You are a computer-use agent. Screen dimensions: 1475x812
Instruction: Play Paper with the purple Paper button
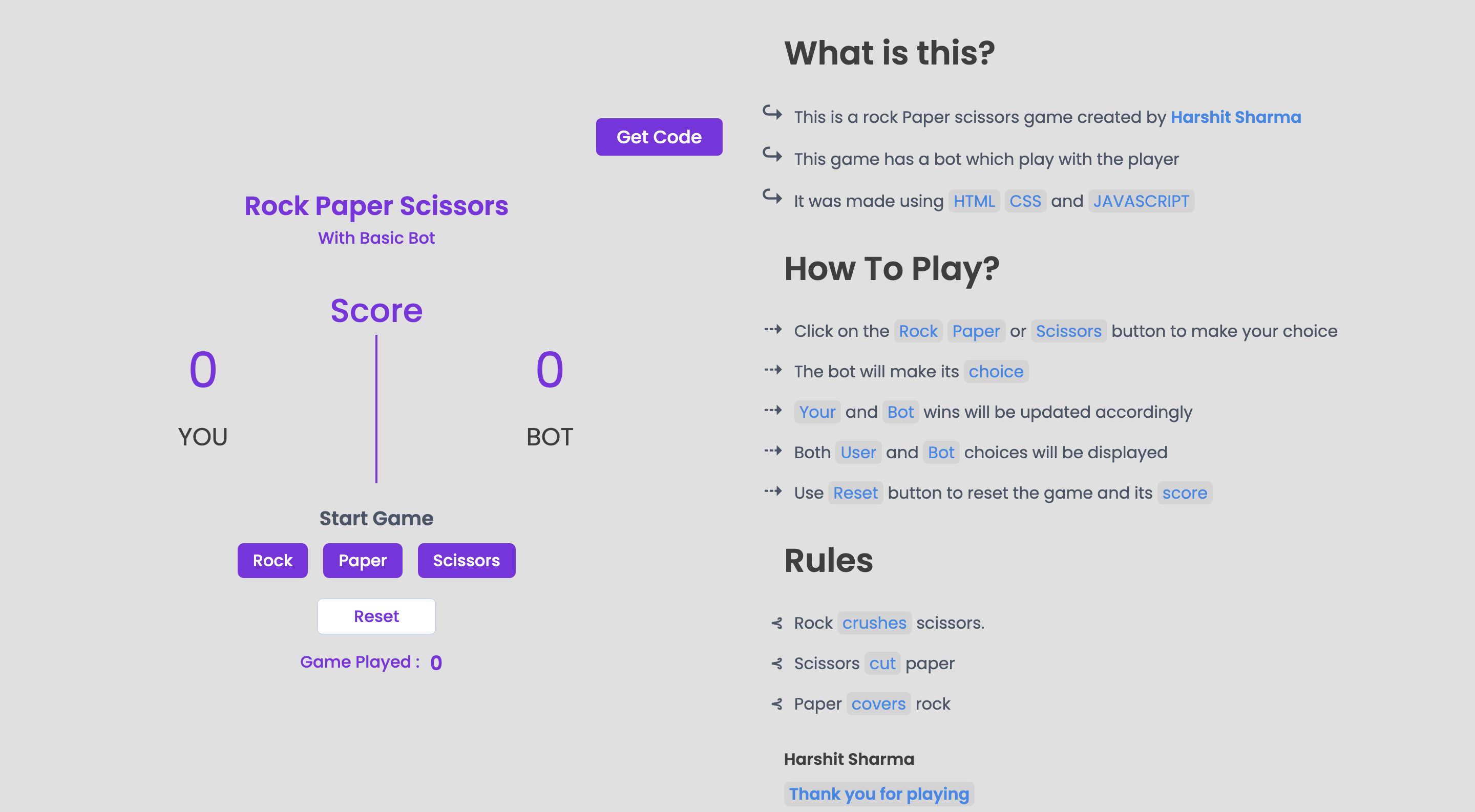[363, 560]
